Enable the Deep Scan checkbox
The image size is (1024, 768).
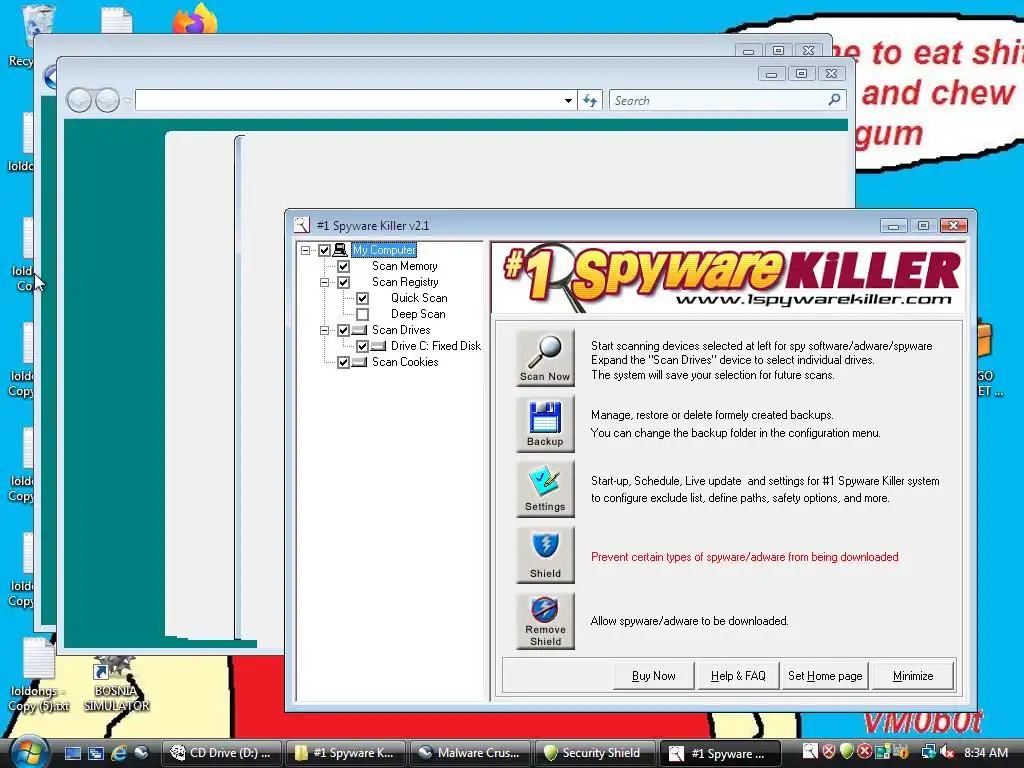(x=362, y=314)
